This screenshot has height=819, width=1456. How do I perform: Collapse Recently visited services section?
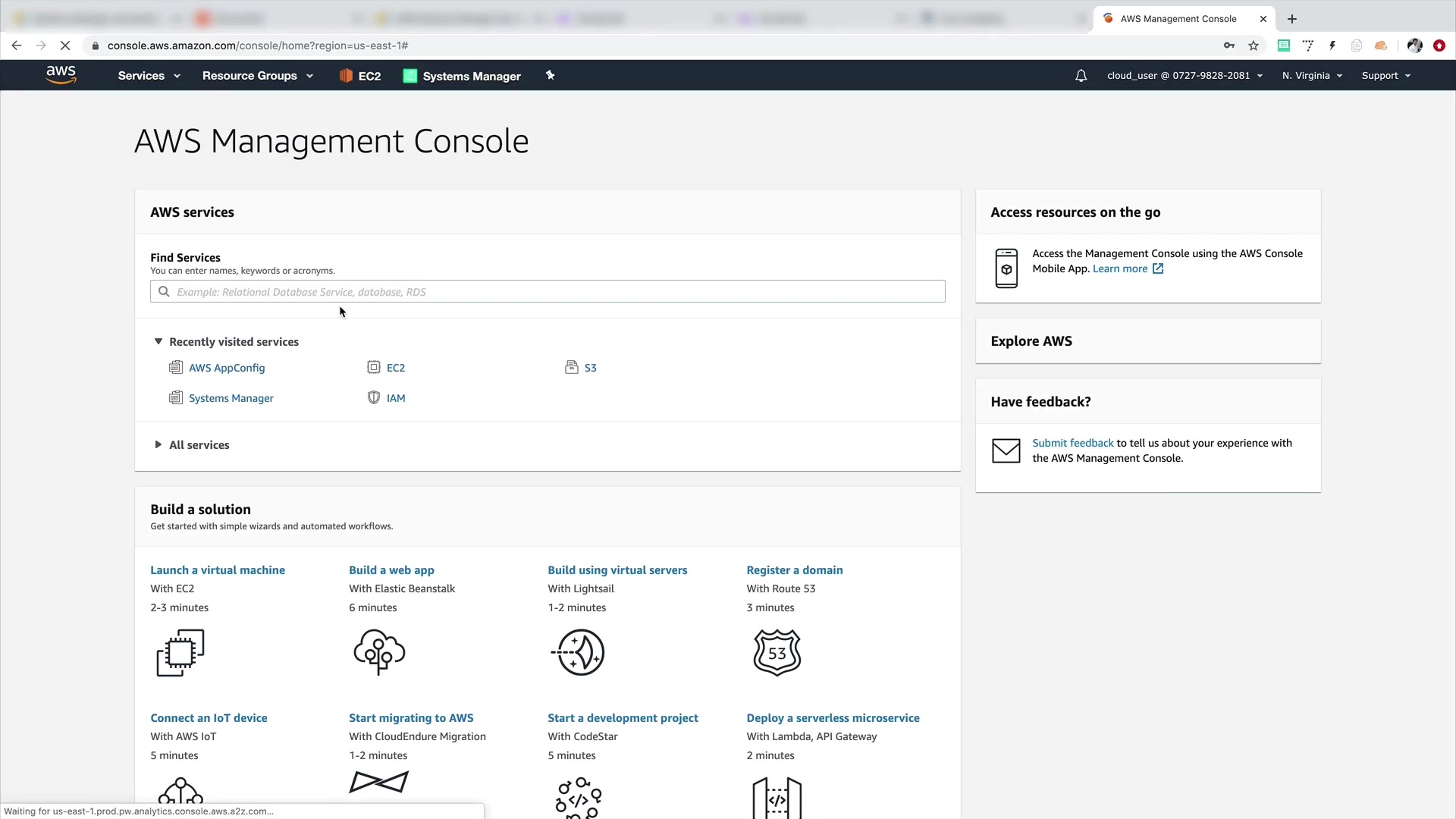pyautogui.click(x=158, y=342)
